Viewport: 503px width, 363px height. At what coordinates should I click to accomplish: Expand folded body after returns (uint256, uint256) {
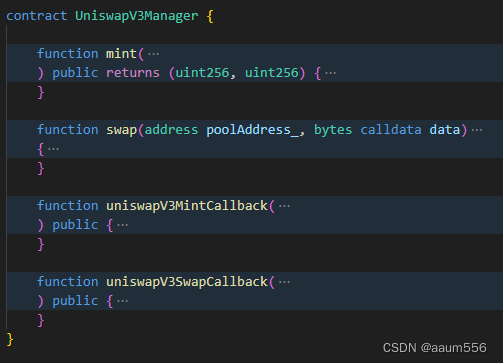(330, 73)
